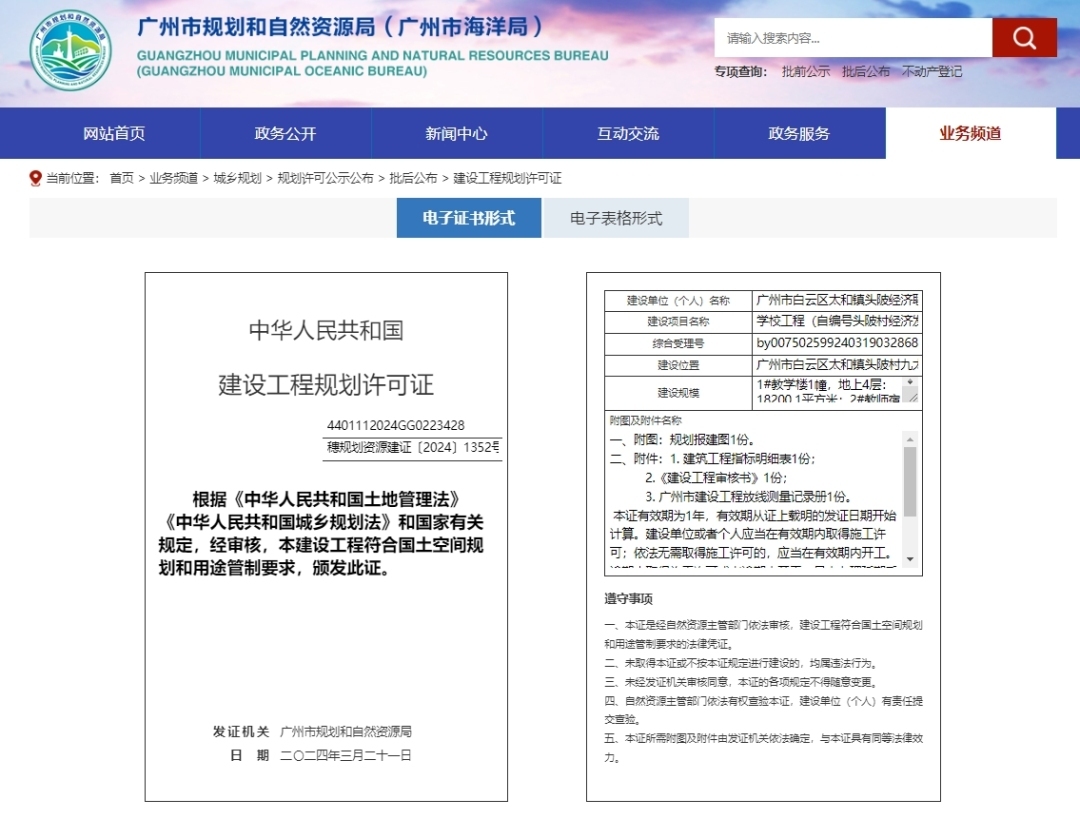
Task: Open the 网站首页 navigation item
Action: click(x=114, y=133)
